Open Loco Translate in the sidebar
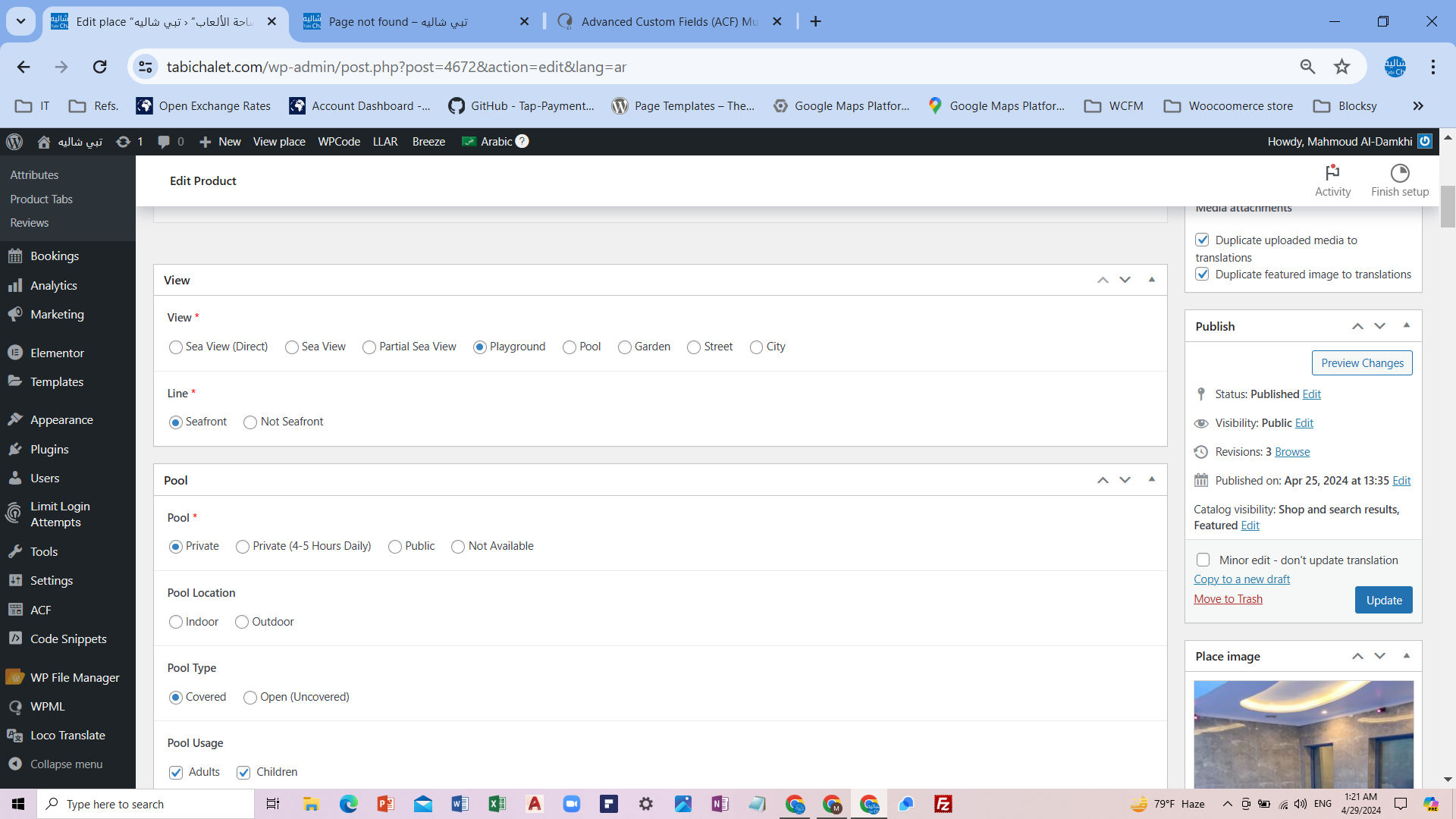Image resolution: width=1456 pixels, height=819 pixels. pyautogui.click(x=67, y=736)
